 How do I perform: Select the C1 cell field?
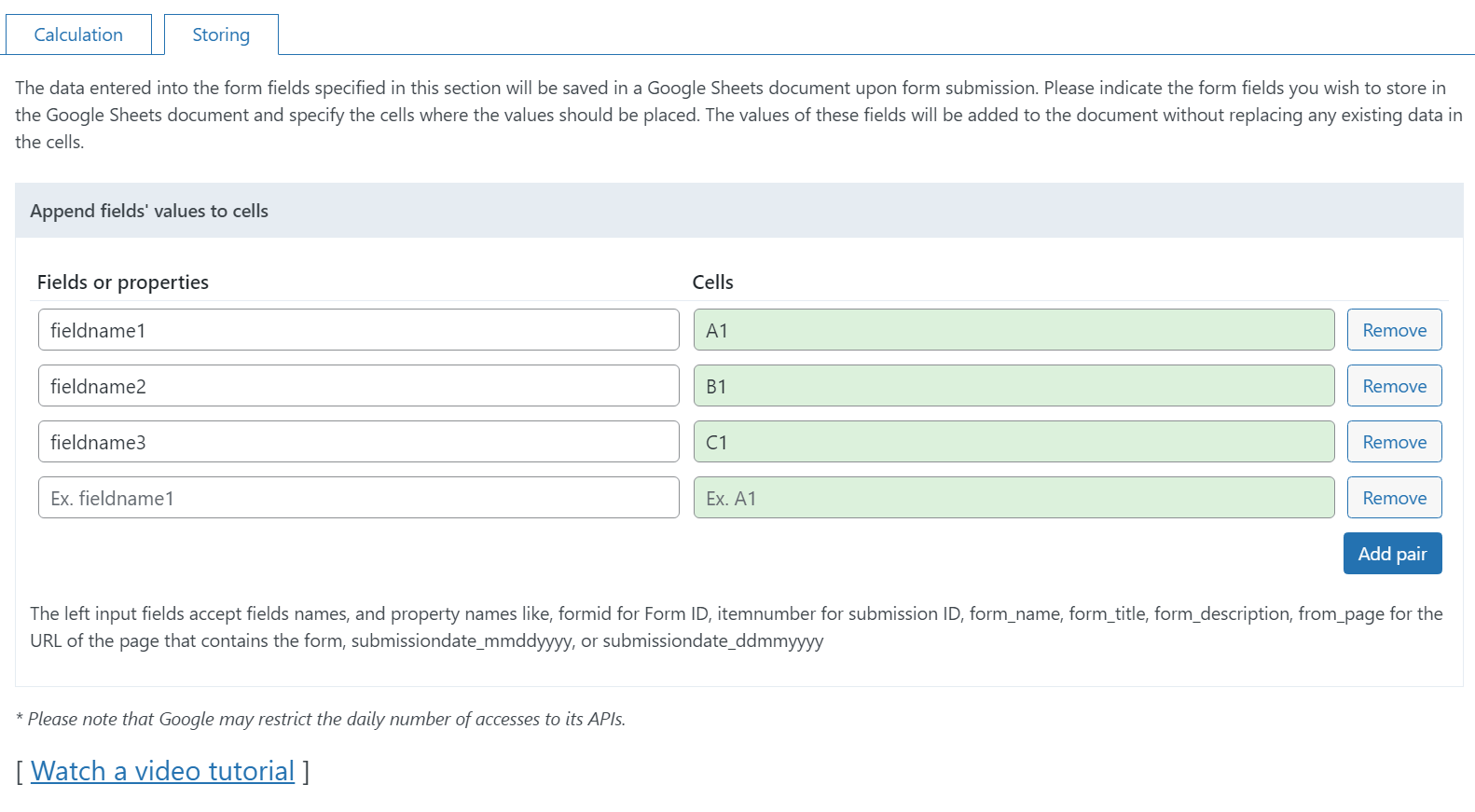coord(1013,442)
